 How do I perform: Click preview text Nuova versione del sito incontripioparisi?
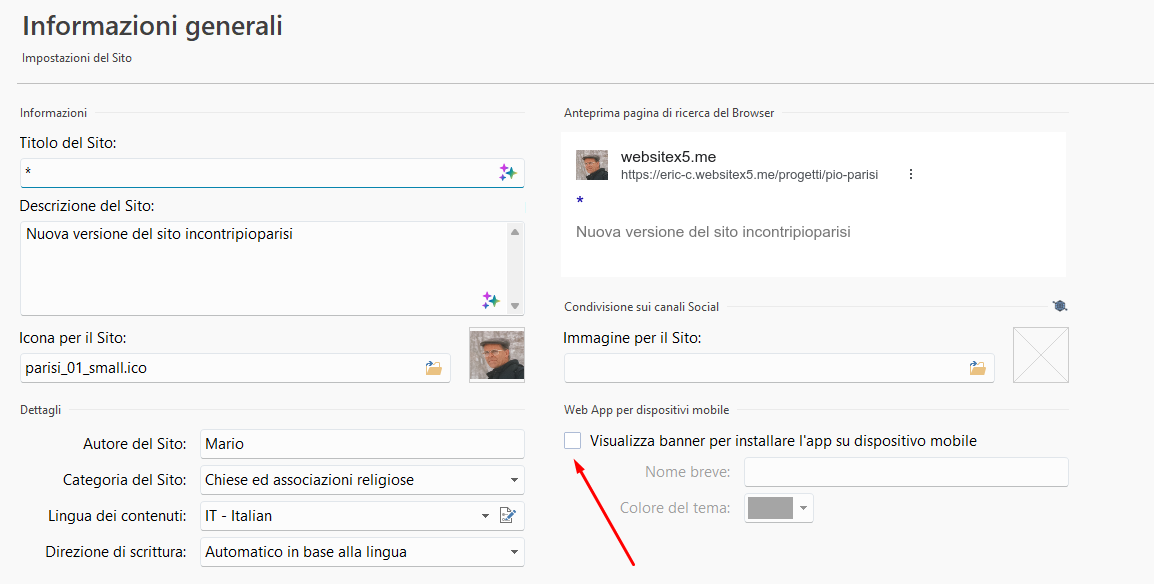pyautogui.click(x=713, y=232)
